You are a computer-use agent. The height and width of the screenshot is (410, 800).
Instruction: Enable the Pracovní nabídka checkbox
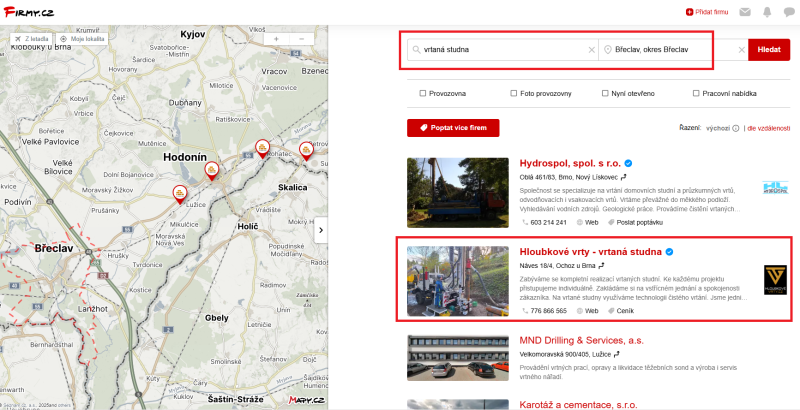click(x=696, y=93)
